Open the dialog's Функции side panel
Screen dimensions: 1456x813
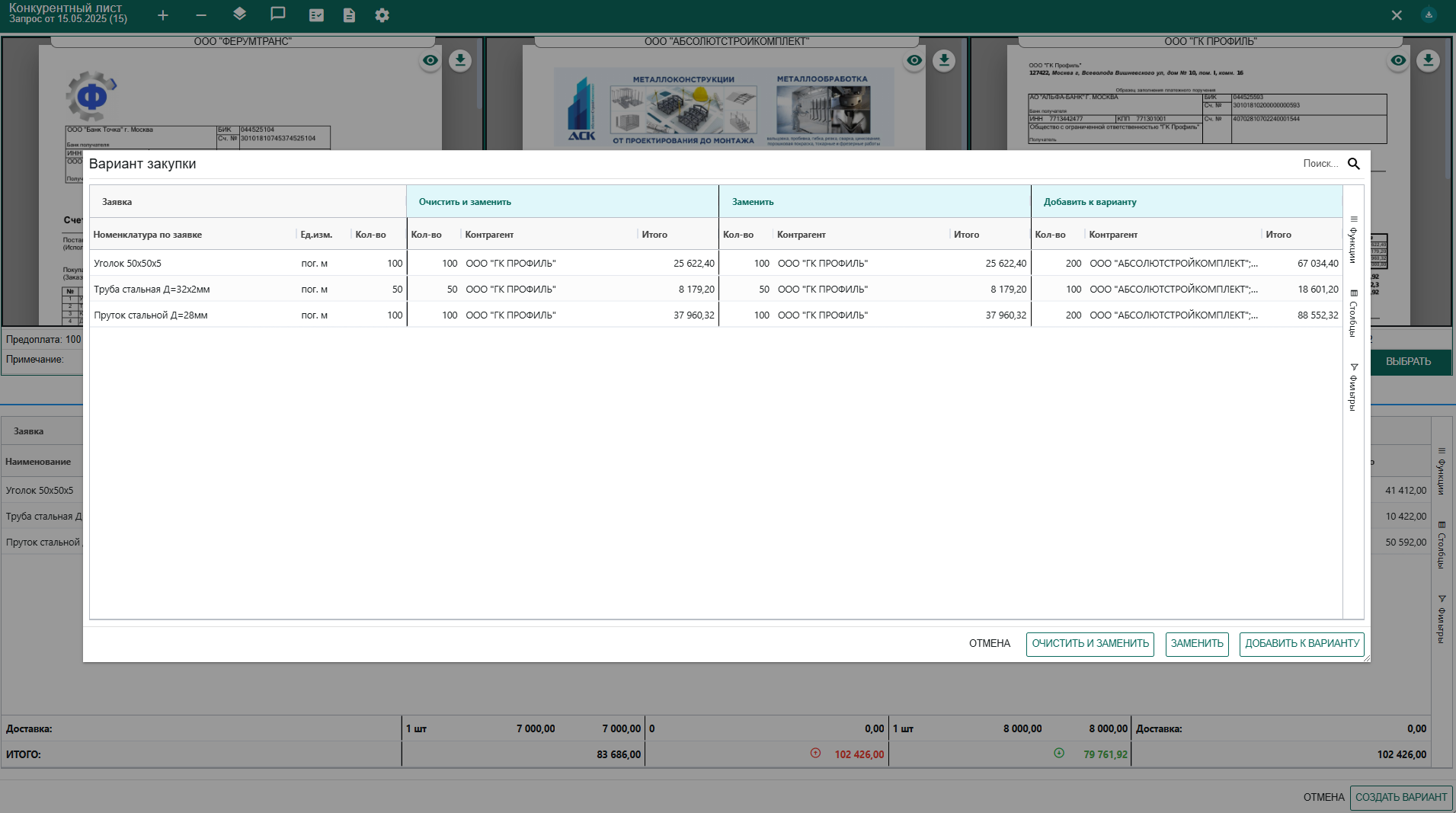tap(1354, 240)
